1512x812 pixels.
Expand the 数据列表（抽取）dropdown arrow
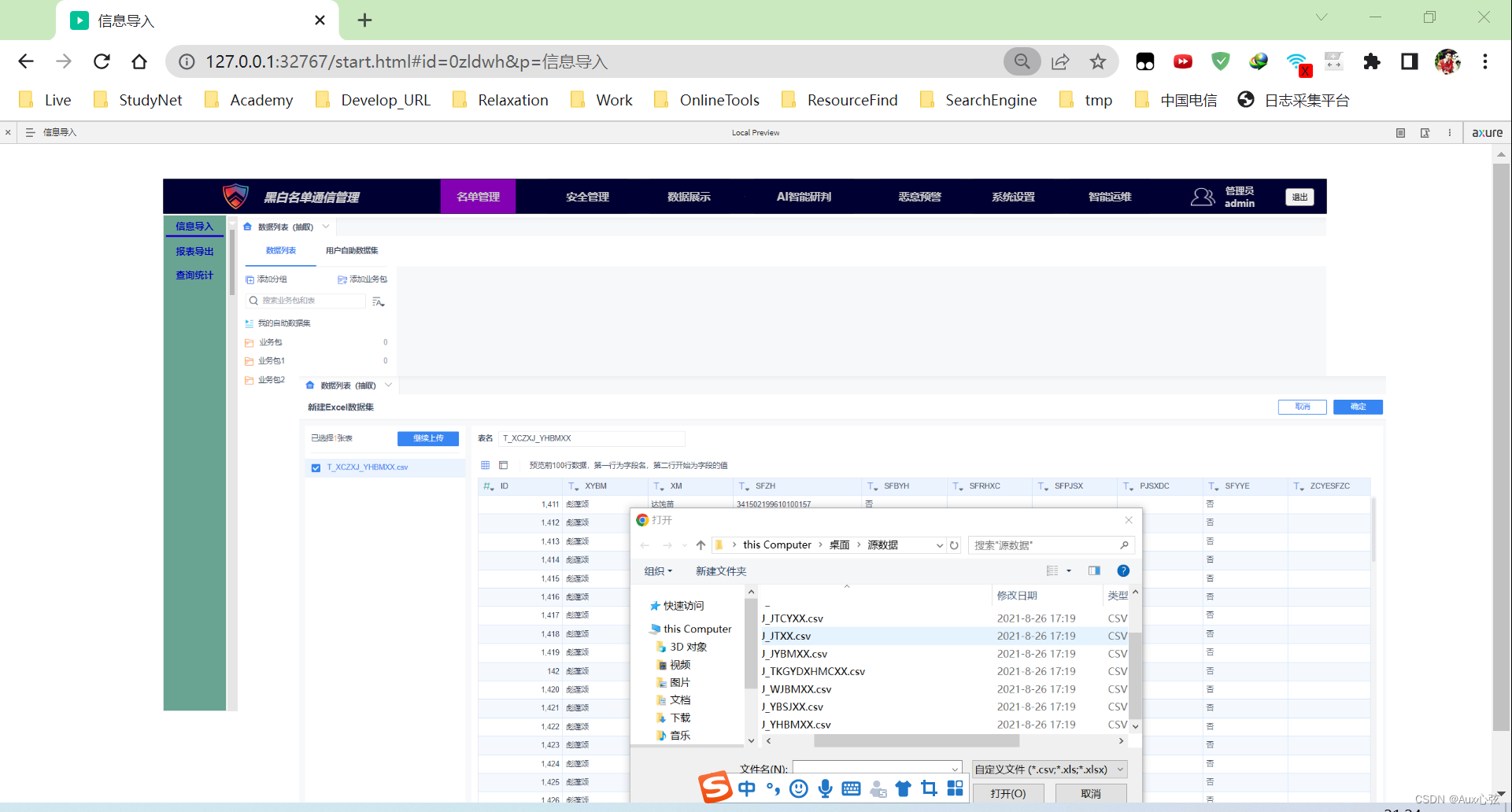(x=325, y=227)
